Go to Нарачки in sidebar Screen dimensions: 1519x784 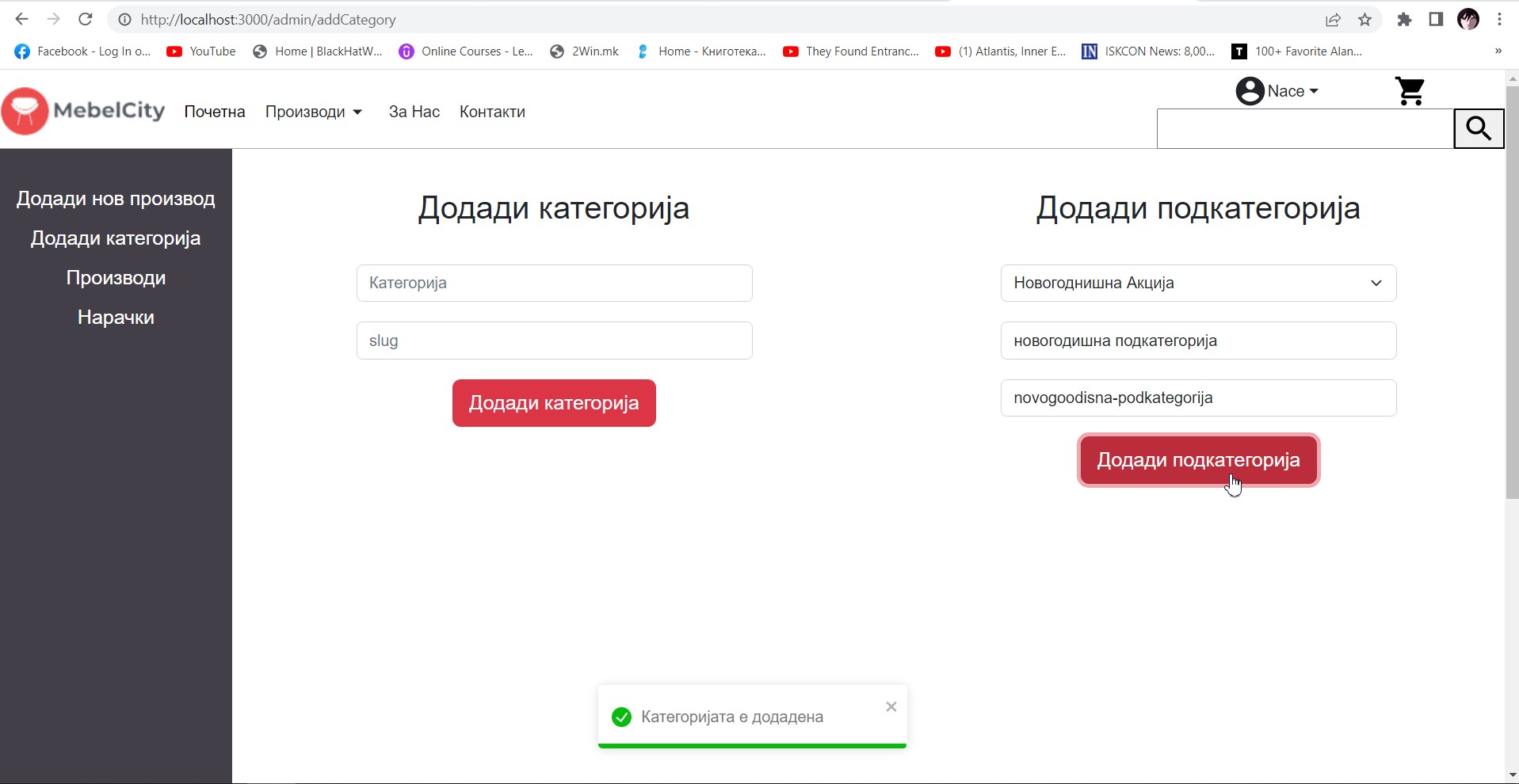[116, 318]
